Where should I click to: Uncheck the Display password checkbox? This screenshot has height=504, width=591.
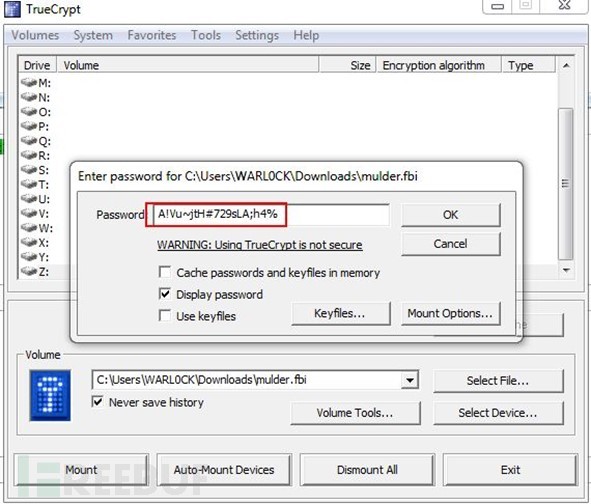pyautogui.click(x=165, y=294)
